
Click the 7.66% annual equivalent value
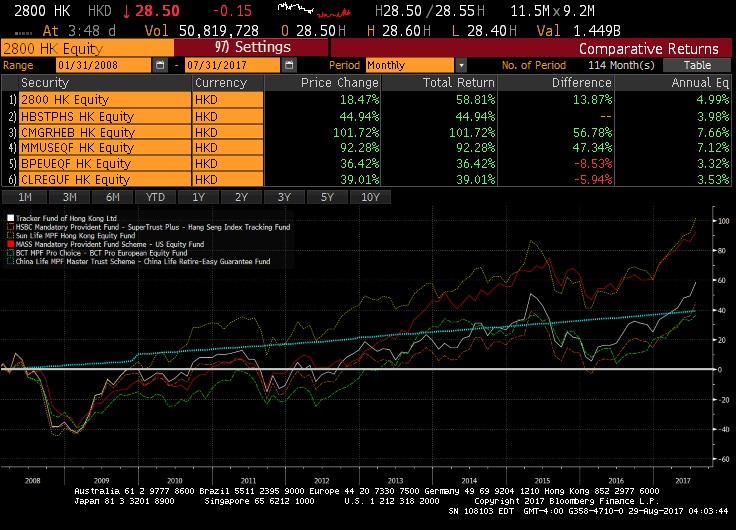click(713, 132)
